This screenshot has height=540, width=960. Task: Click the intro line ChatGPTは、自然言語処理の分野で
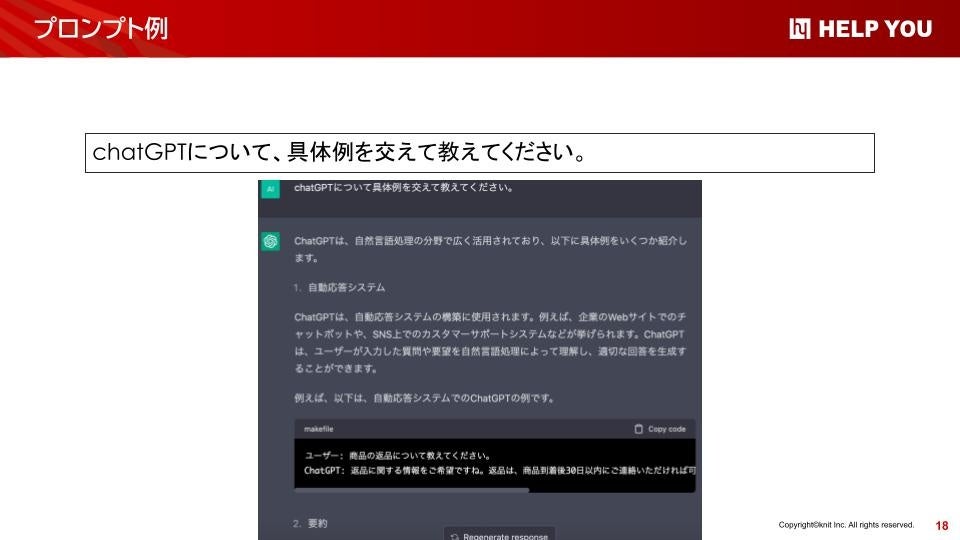pyautogui.click(x=490, y=249)
